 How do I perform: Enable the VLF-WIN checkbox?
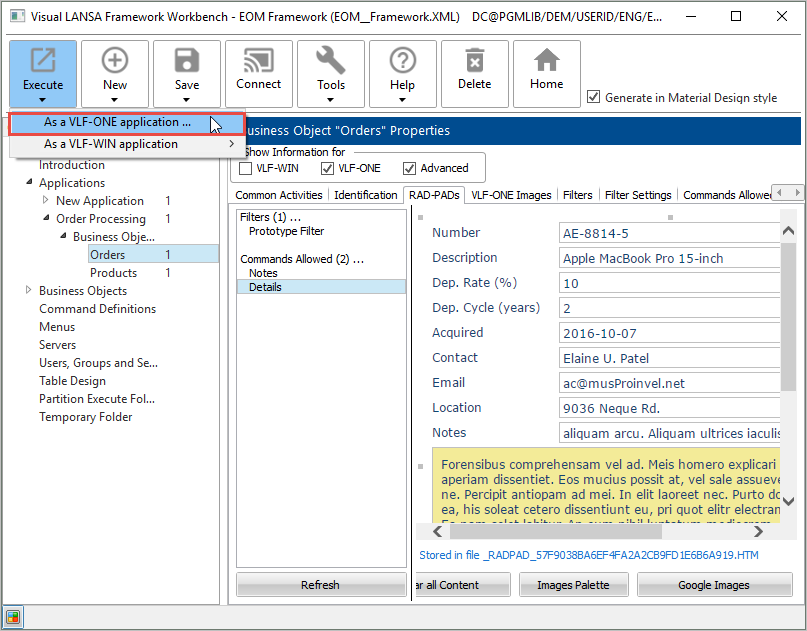[x=246, y=168]
